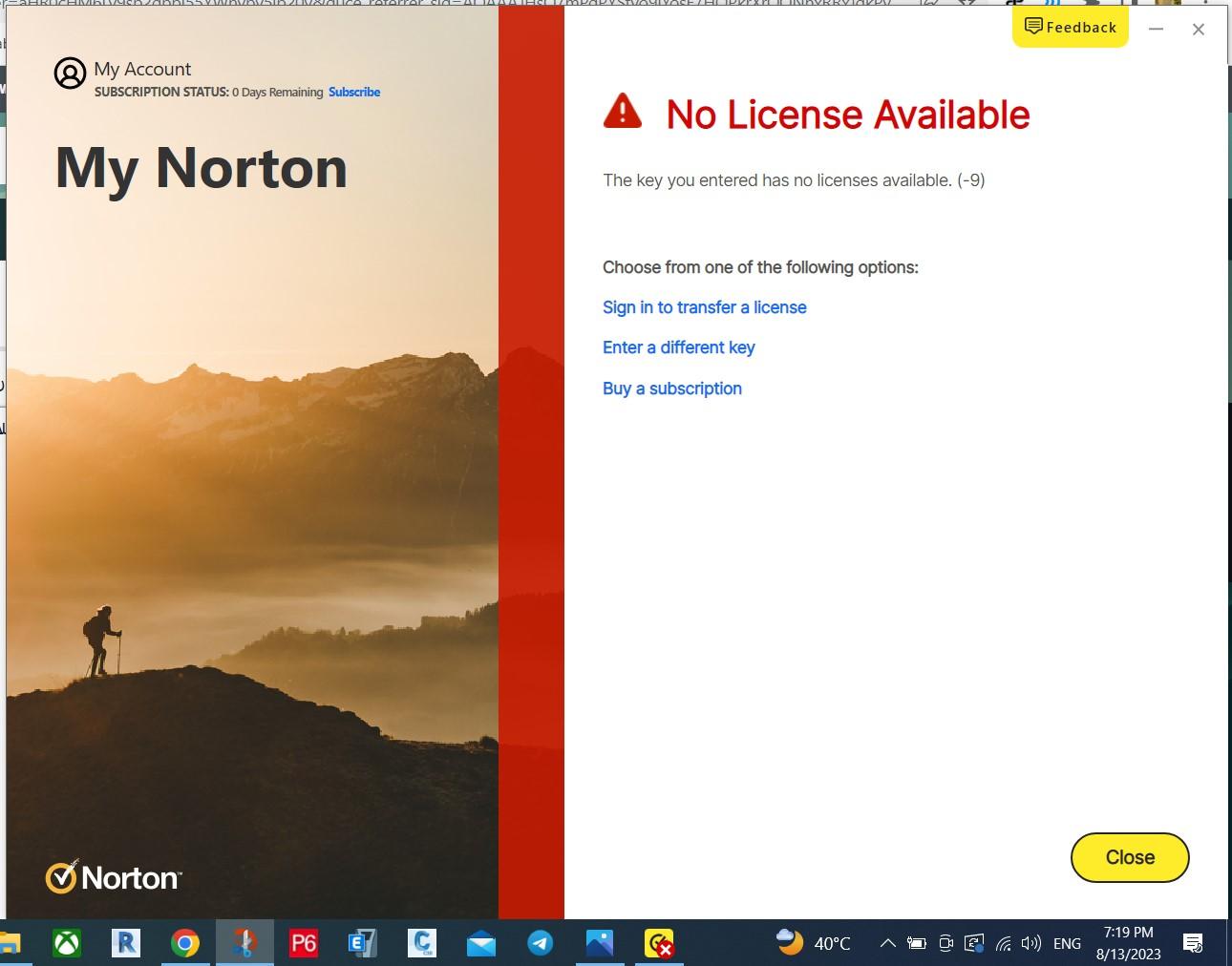Switch ENG input language indicator
This screenshot has height=966, width=1232.
(1067, 943)
